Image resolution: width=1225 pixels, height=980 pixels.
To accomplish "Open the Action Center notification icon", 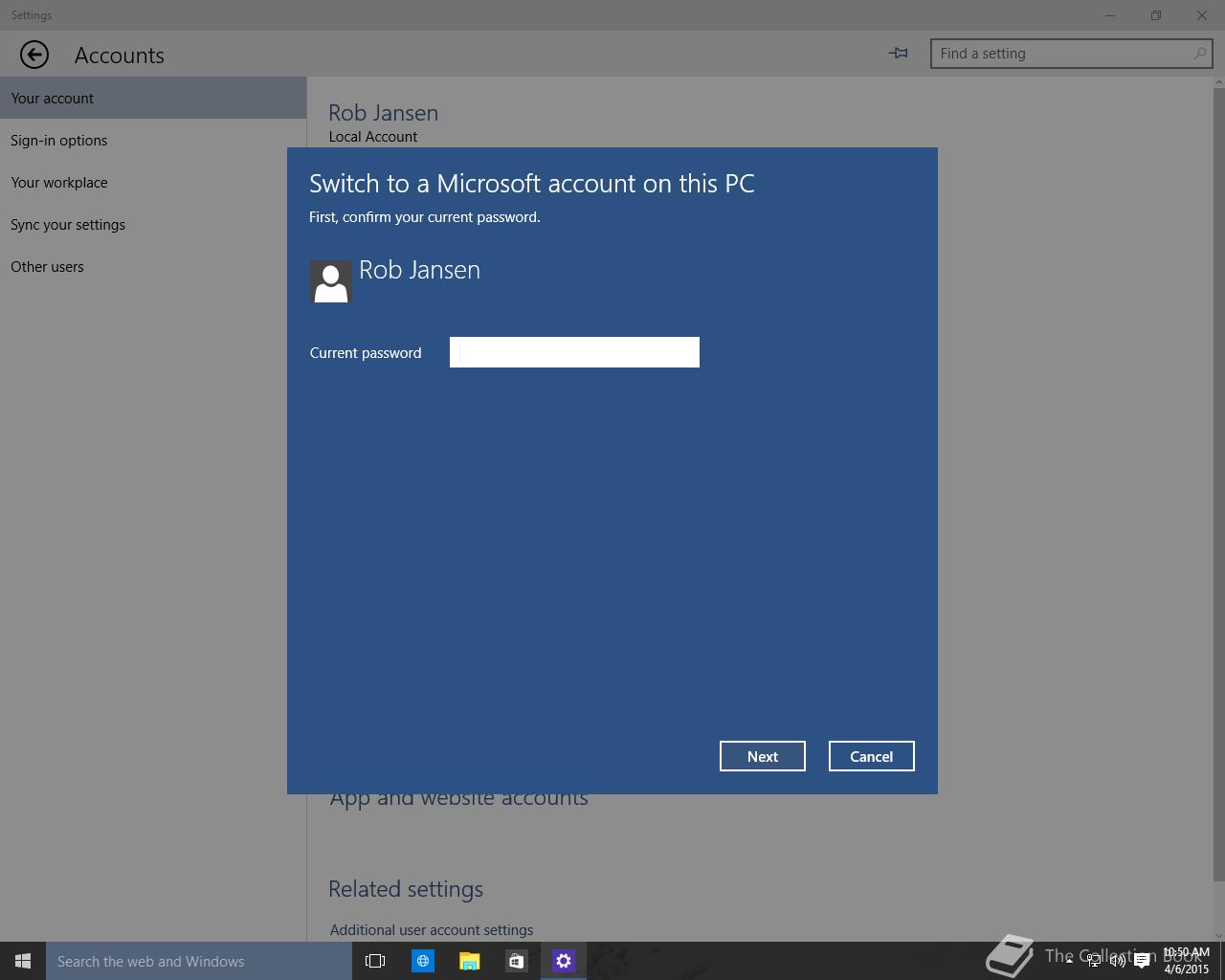I will 1142,961.
